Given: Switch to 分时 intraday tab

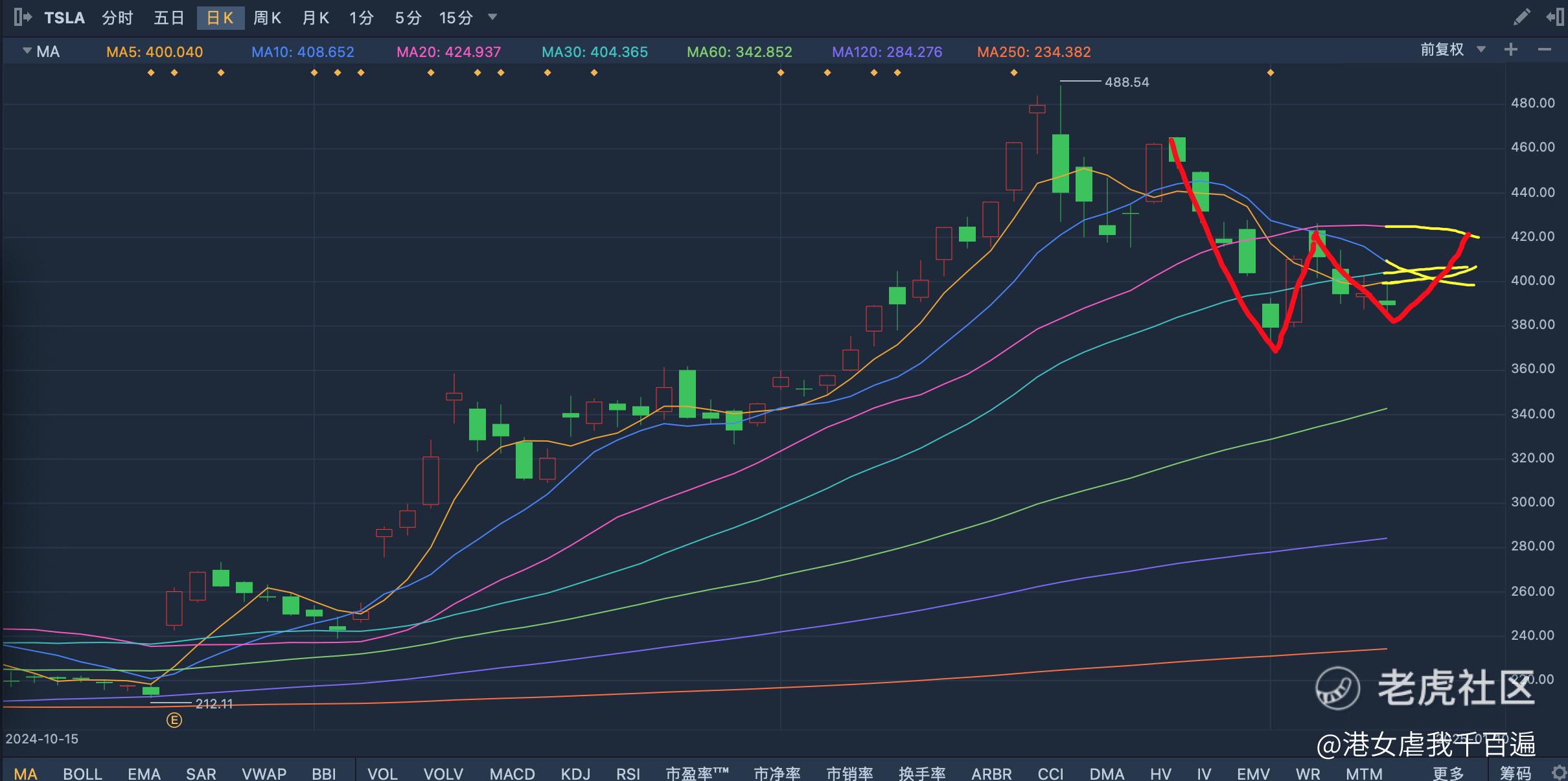Looking at the screenshot, I should (117, 17).
